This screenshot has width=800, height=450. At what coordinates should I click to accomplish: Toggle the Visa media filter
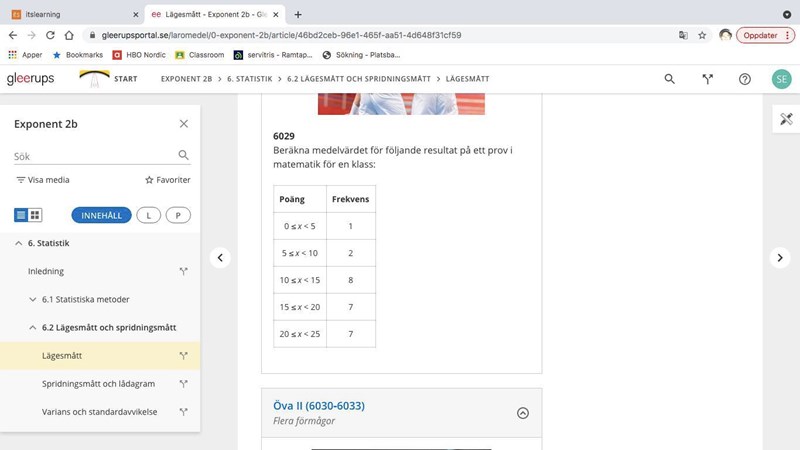coord(42,180)
